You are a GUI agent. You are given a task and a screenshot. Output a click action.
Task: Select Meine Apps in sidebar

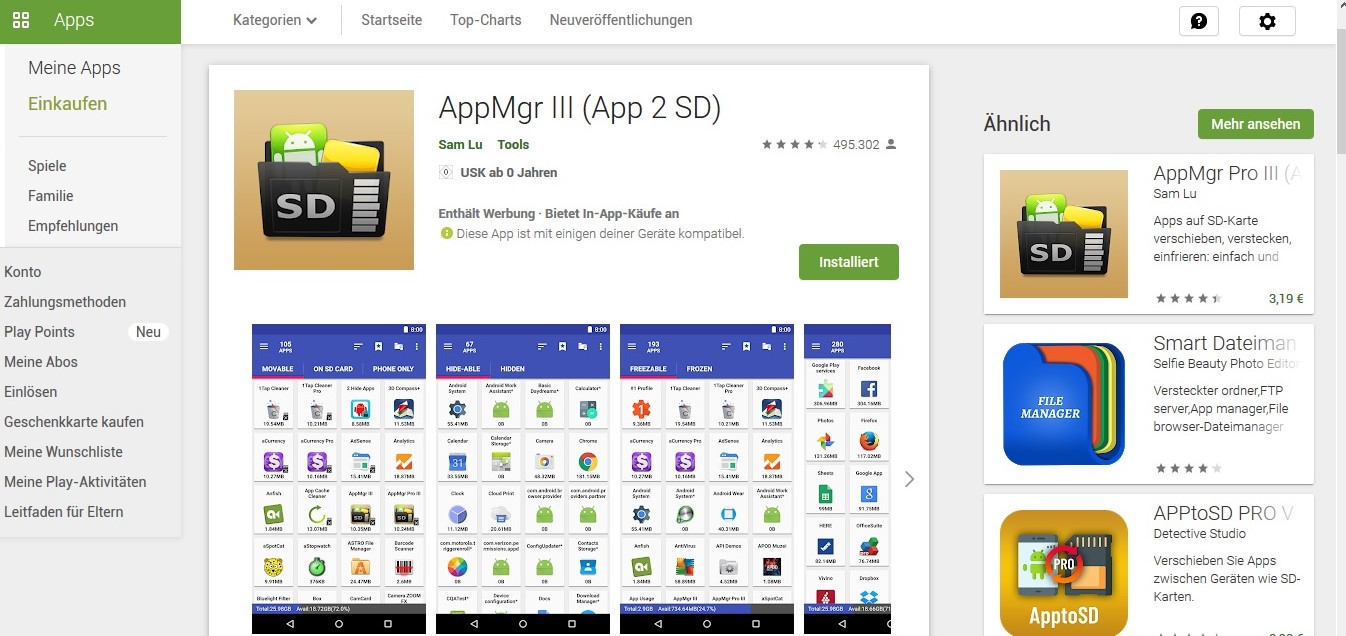coord(74,68)
